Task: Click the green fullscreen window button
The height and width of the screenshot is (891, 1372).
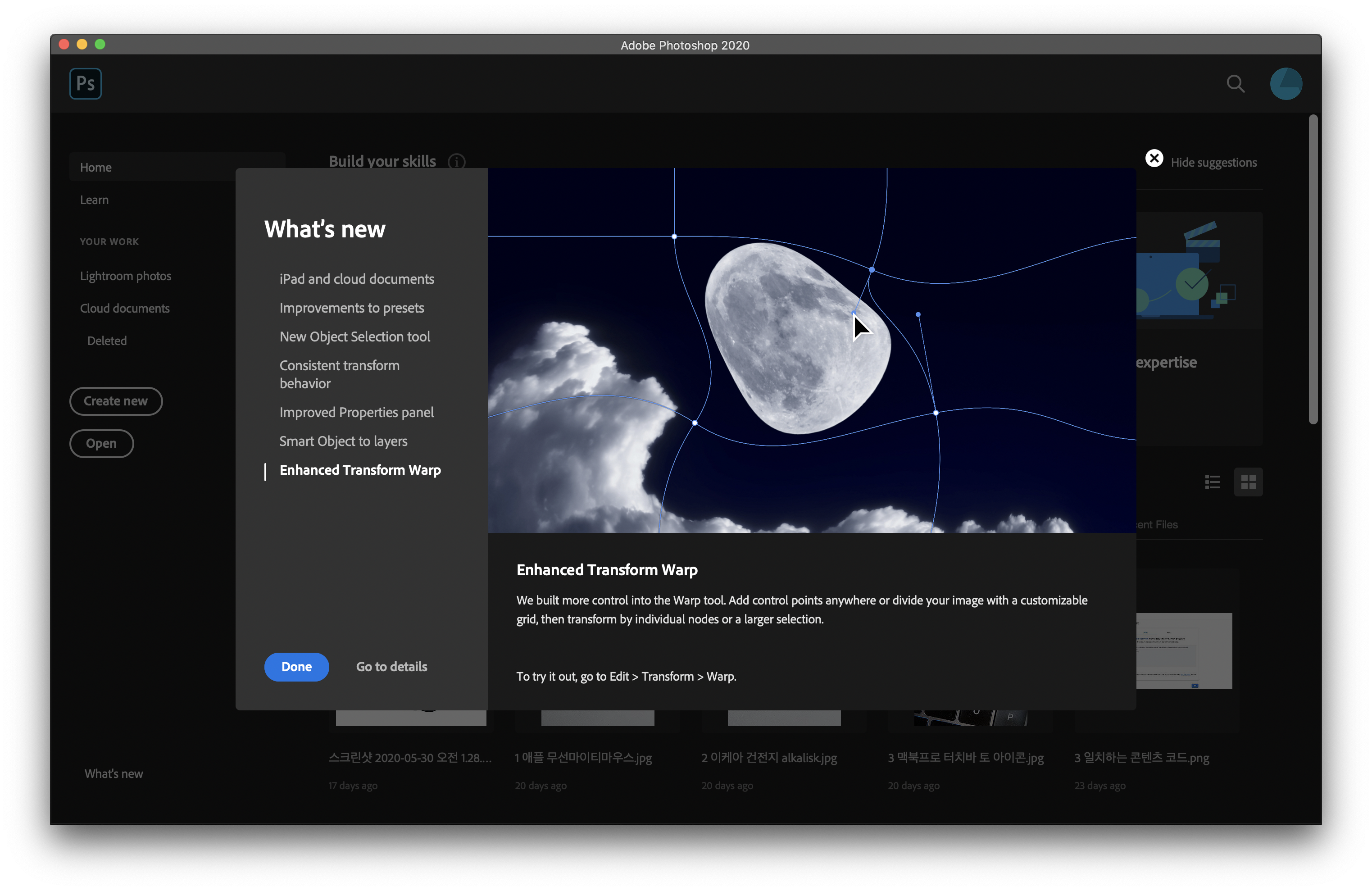Action: tap(100, 45)
